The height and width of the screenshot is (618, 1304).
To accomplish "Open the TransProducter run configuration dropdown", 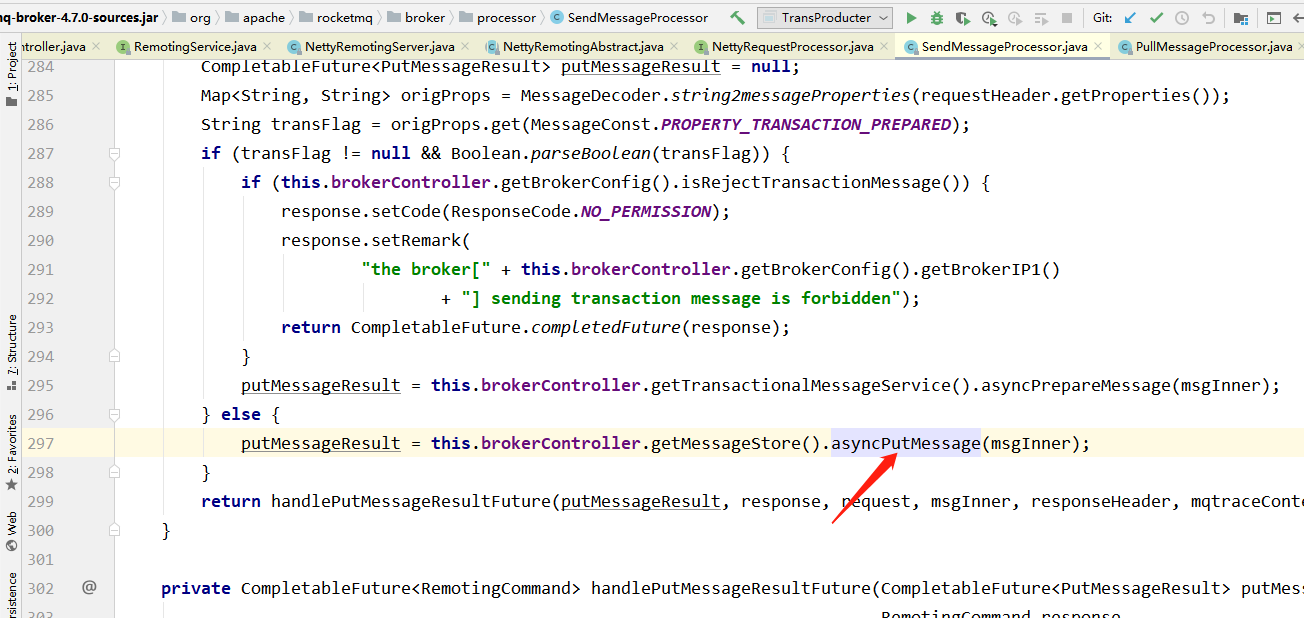I will pyautogui.click(x=825, y=18).
